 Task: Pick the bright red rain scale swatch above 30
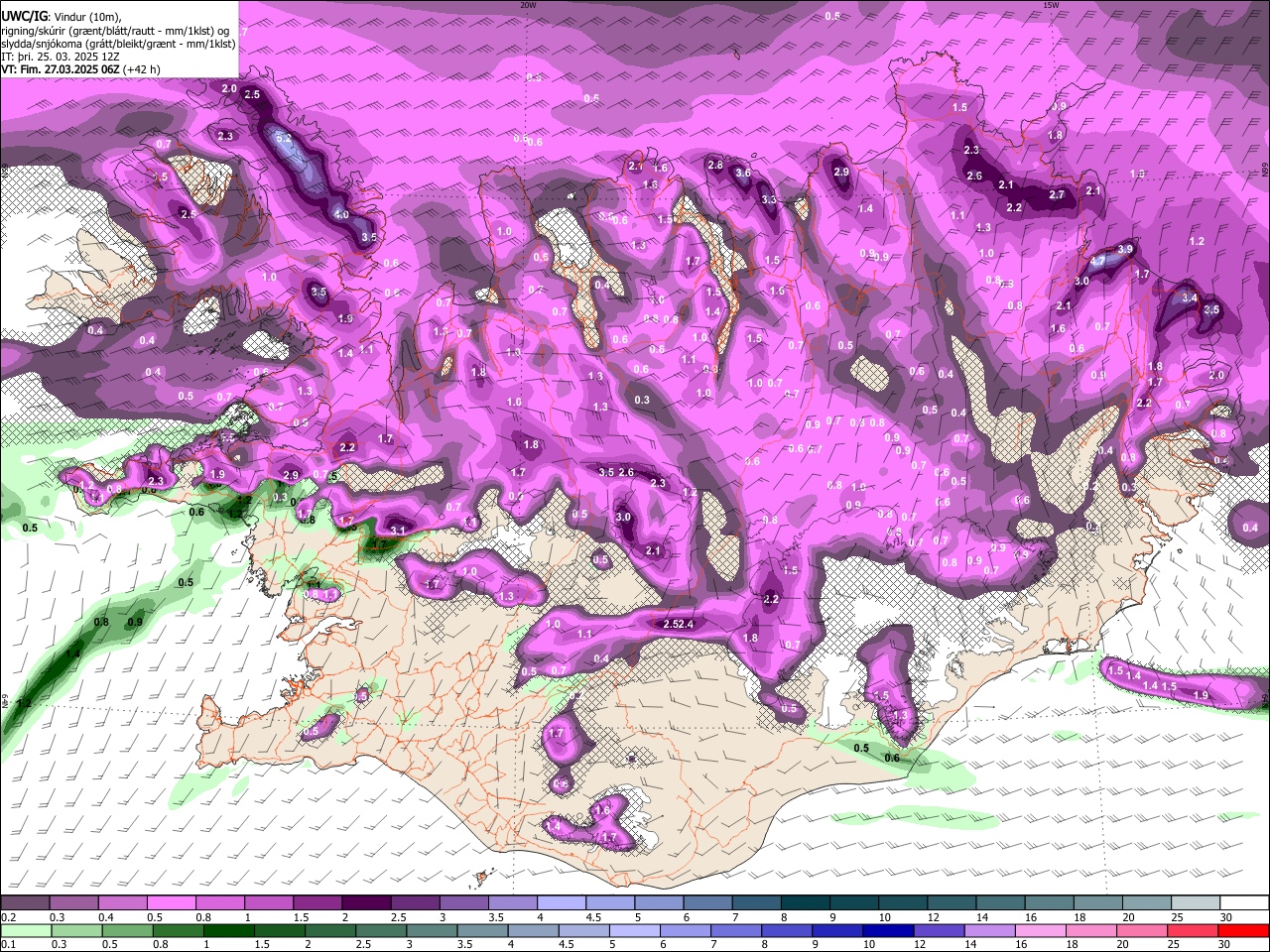coord(1245,931)
